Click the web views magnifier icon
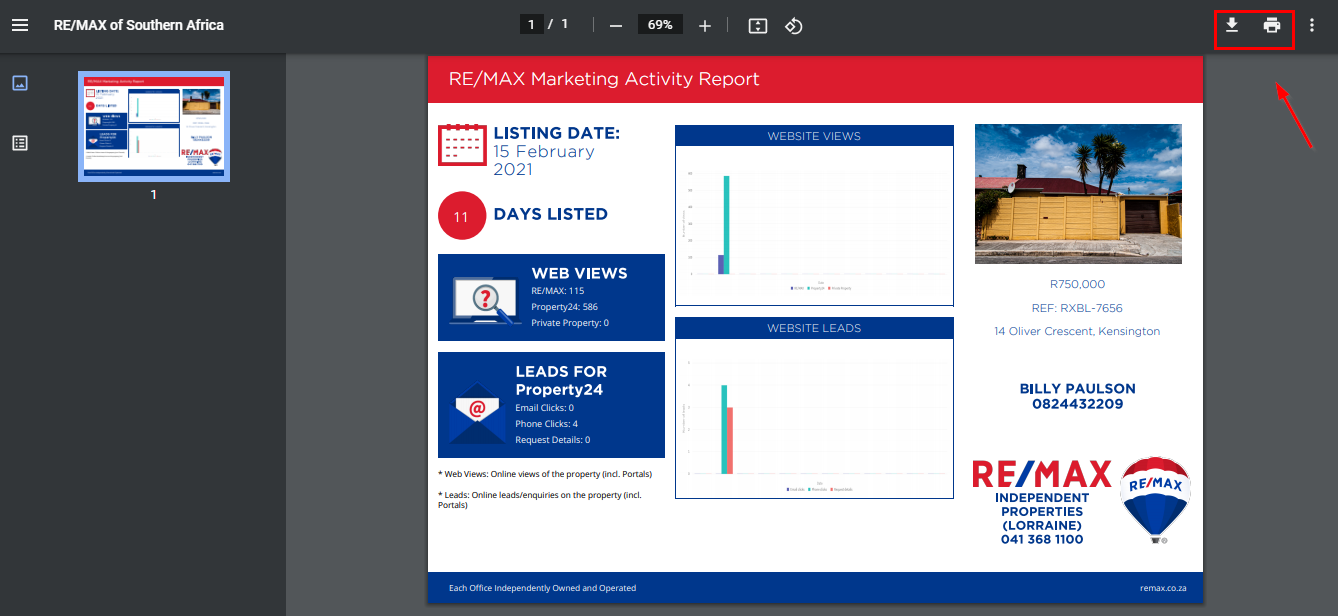 (485, 300)
